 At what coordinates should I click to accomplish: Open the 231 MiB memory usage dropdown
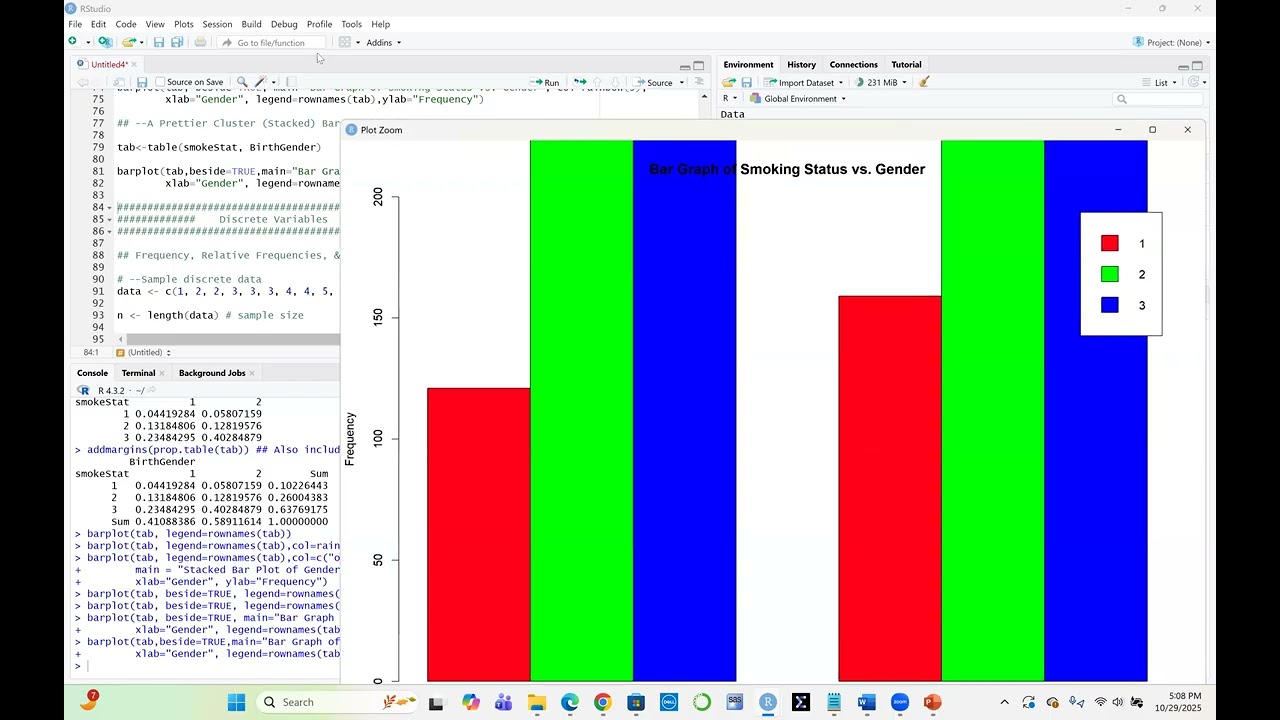(x=881, y=82)
